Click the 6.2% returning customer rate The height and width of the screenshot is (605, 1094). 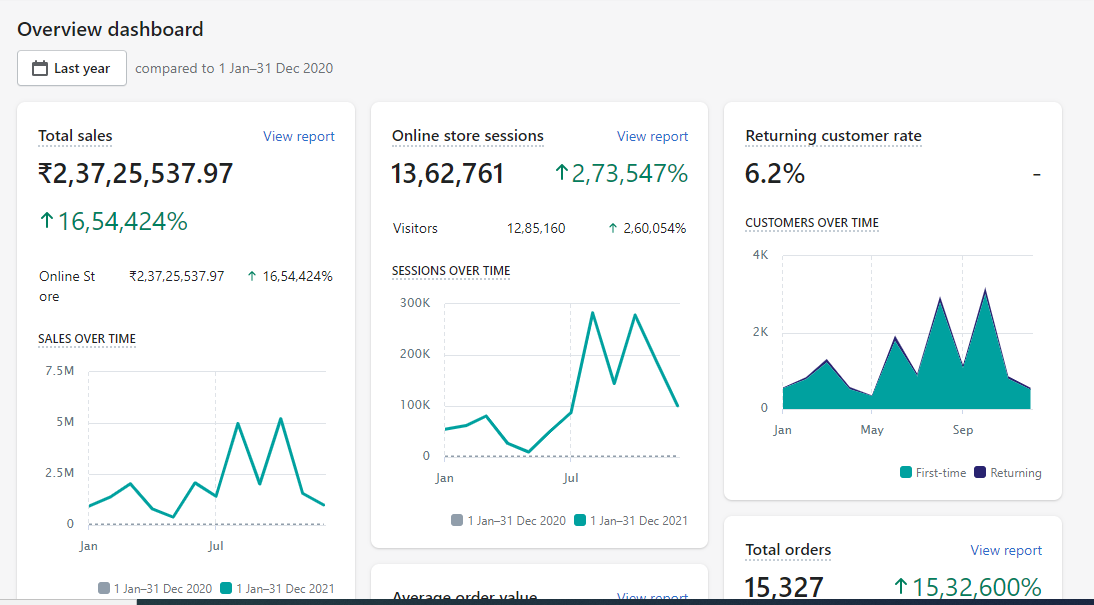(x=775, y=174)
